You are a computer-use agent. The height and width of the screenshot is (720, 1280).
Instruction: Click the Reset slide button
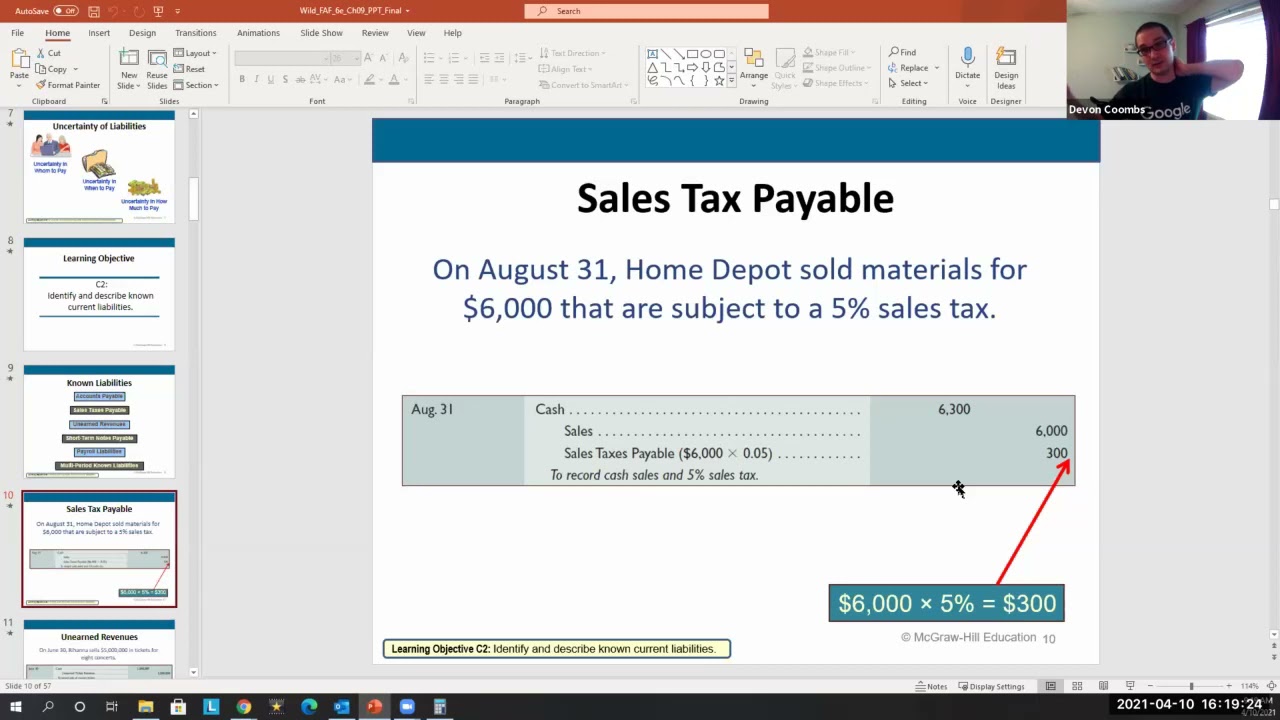pyautogui.click(x=189, y=69)
